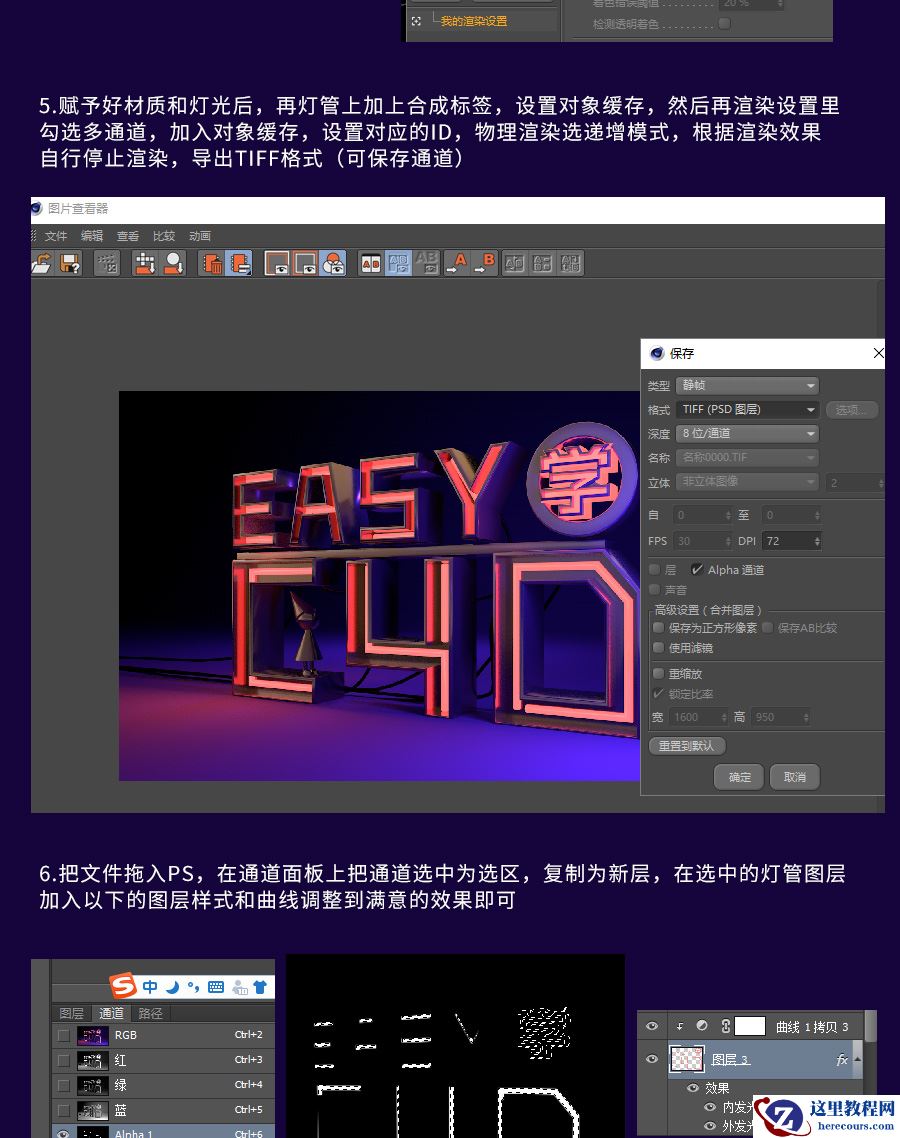Uncheck the Alpha 通道 checkbox
Viewport: 900px width, 1138px height.
pos(695,570)
